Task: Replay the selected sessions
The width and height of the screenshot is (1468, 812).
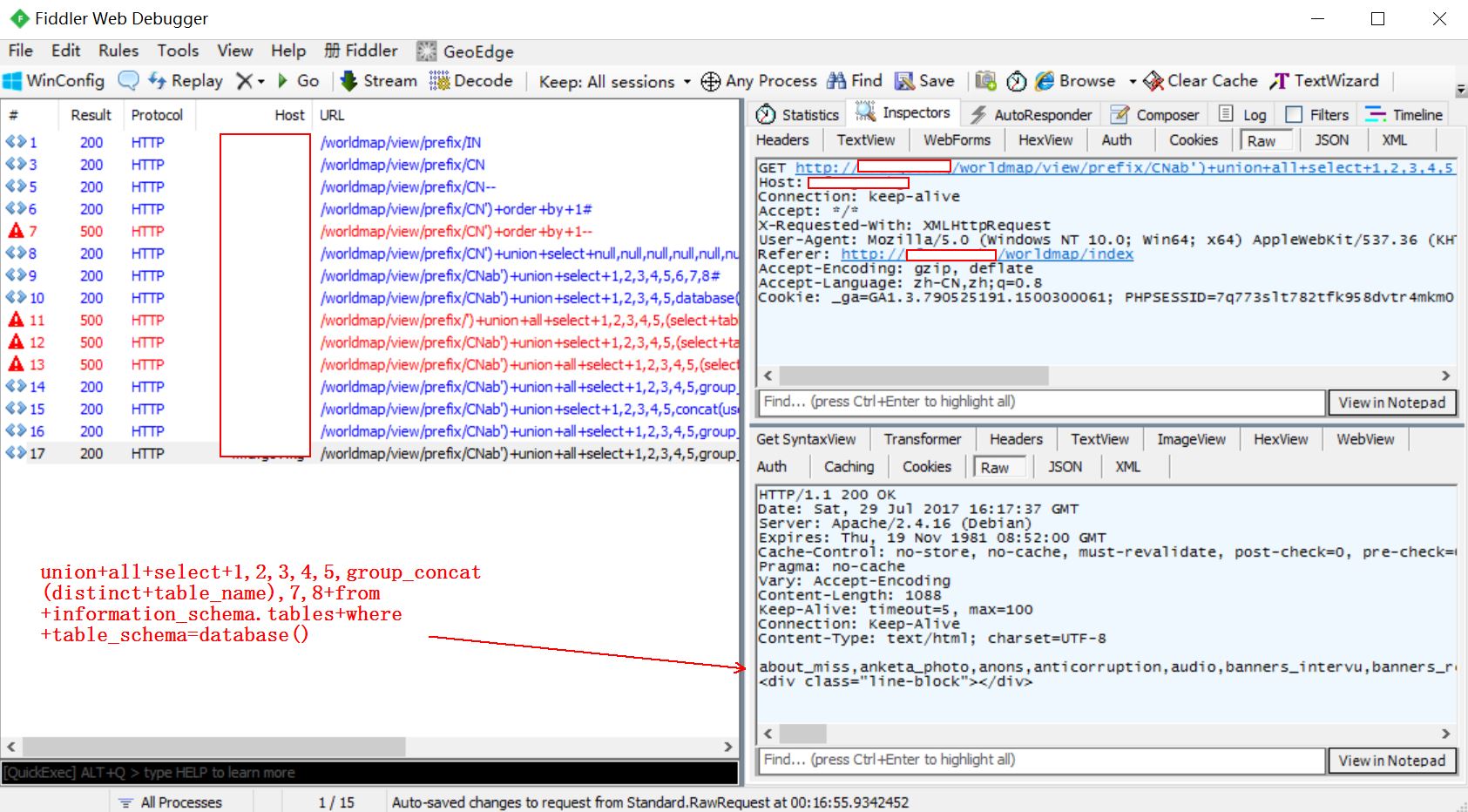Action: click(x=186, y=81)
